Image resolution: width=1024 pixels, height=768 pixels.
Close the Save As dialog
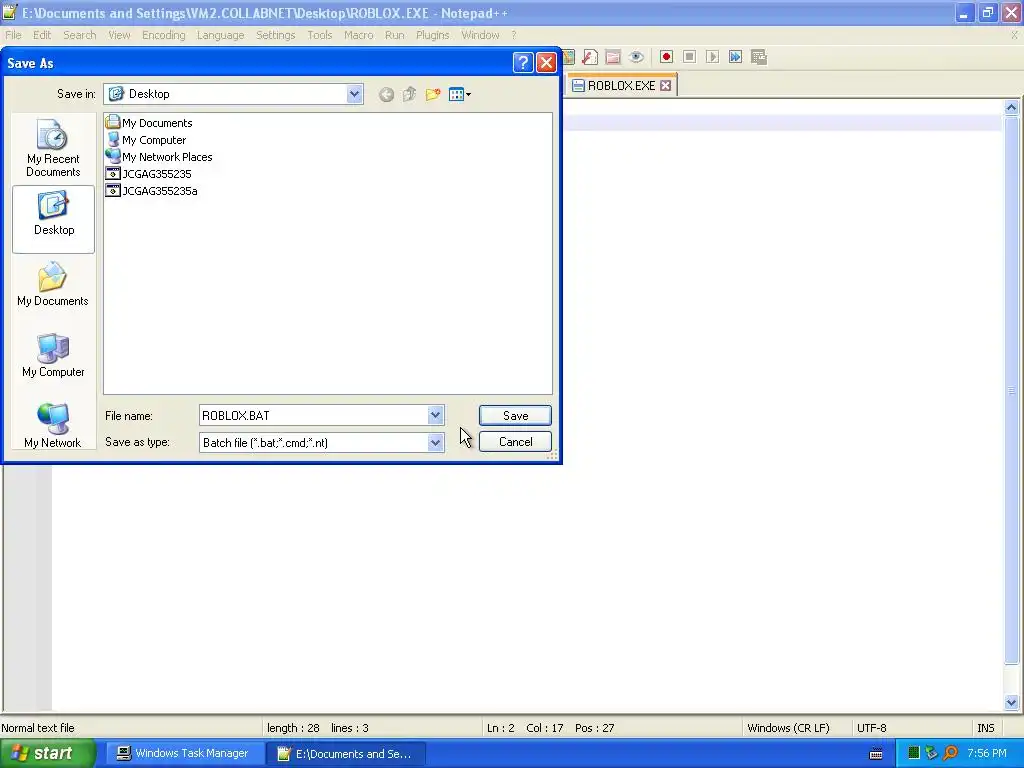coord(546,63)
